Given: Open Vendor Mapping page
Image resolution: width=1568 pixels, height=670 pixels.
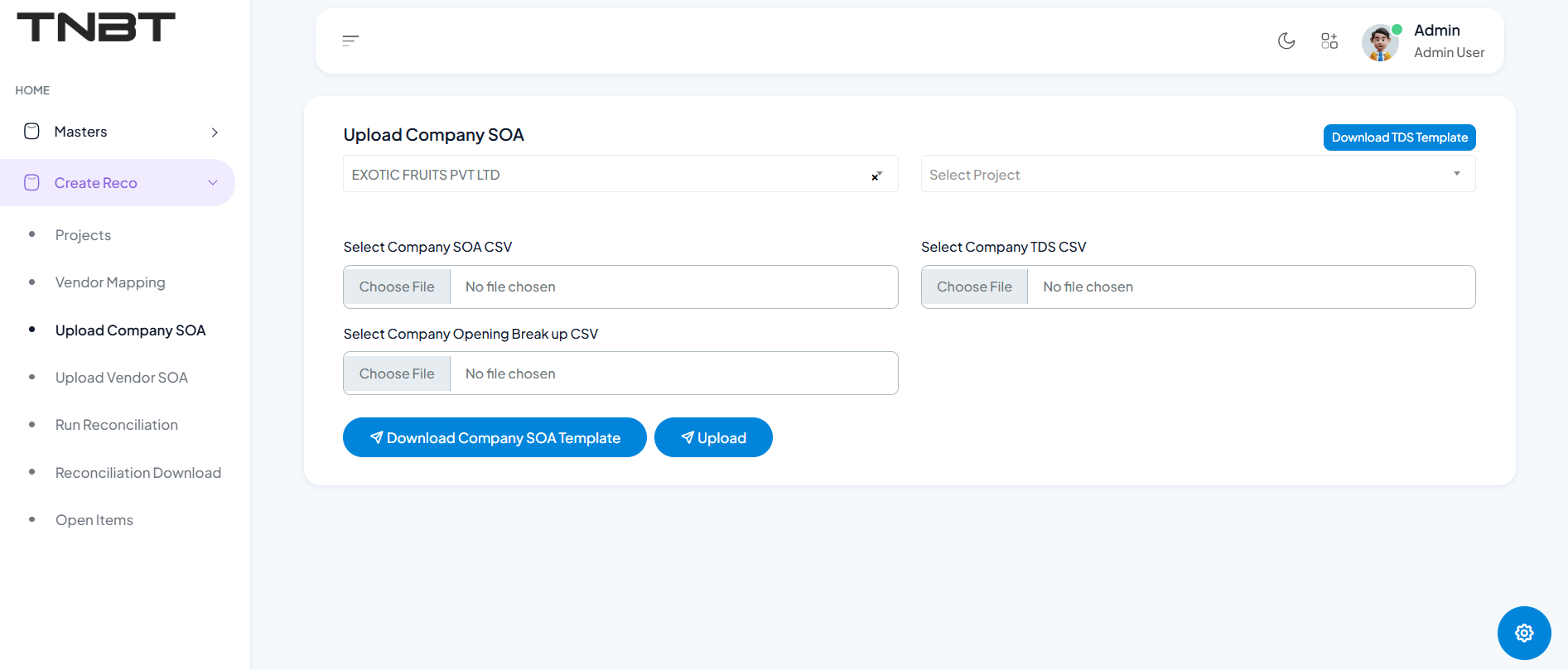Looking at the screenshot, I should [110, 282].
